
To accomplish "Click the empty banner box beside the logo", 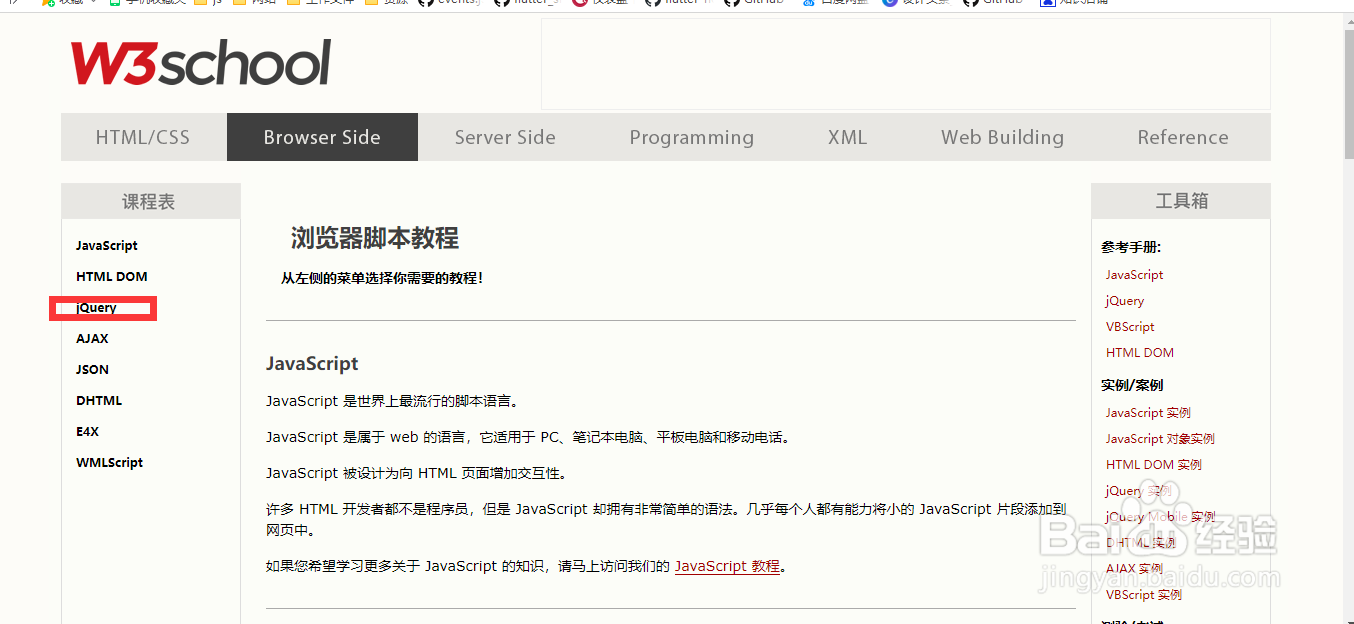I will 906,64.
